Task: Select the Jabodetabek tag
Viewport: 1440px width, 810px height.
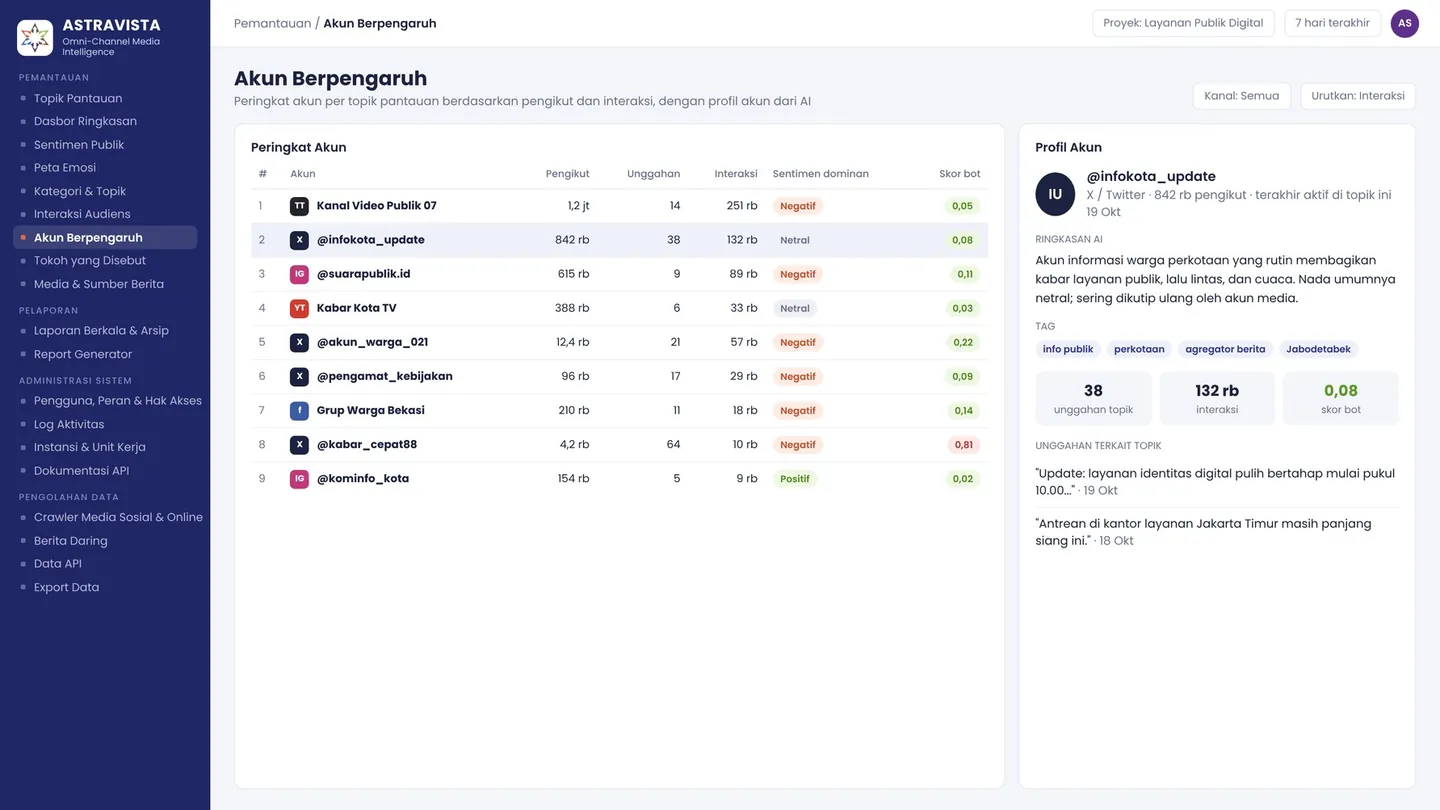Action: tap(1318, 349)
